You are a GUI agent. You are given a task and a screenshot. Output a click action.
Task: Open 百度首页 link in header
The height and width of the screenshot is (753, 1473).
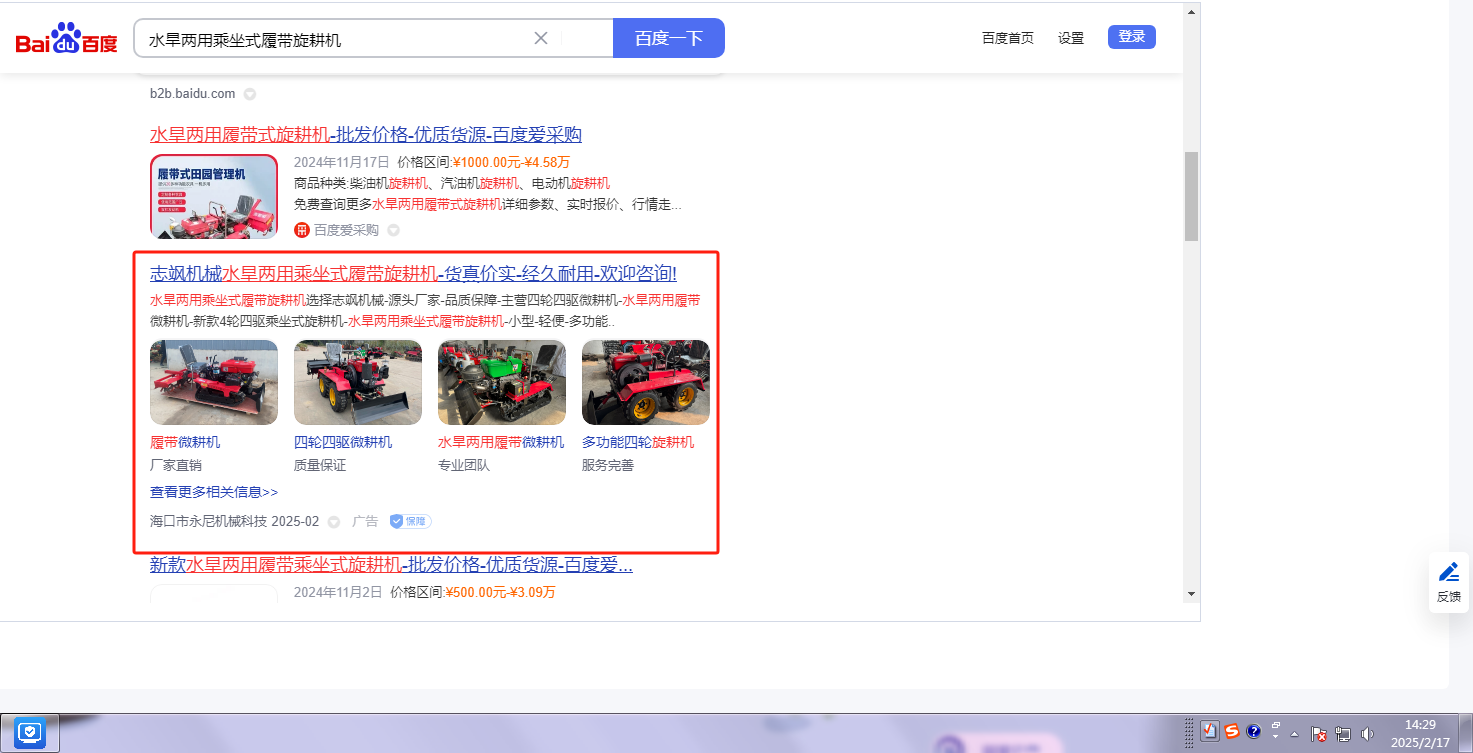coord(1008,38)
